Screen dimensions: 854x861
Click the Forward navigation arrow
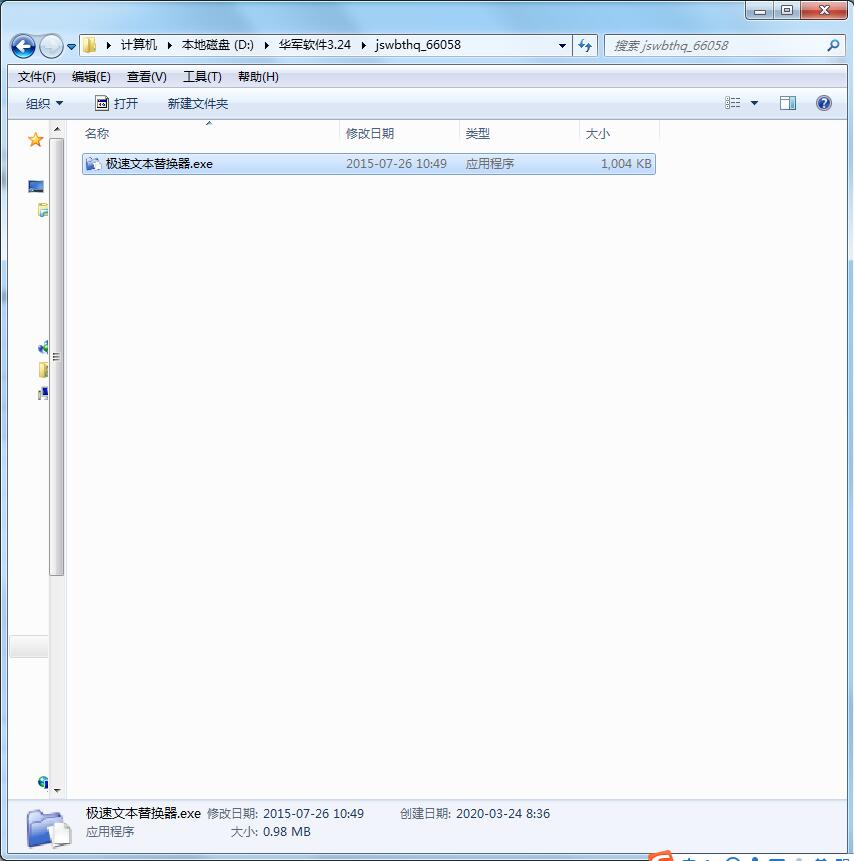coord(49,45)
